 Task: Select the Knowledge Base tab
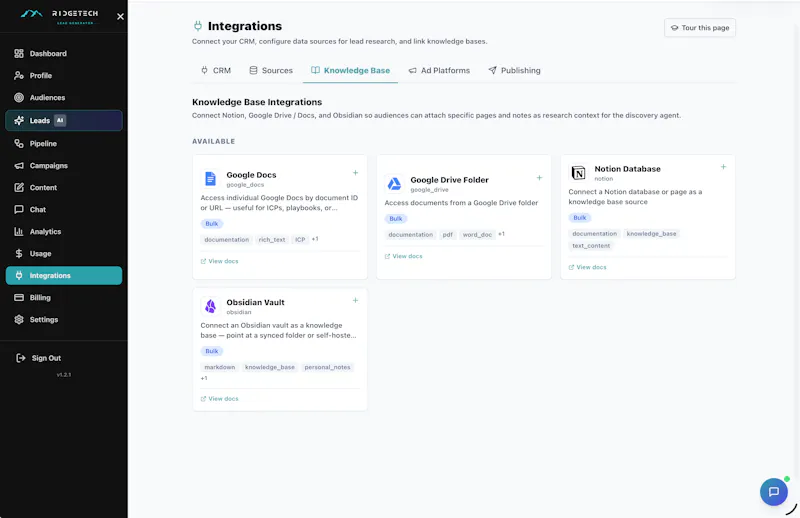(x=351, y=70)
